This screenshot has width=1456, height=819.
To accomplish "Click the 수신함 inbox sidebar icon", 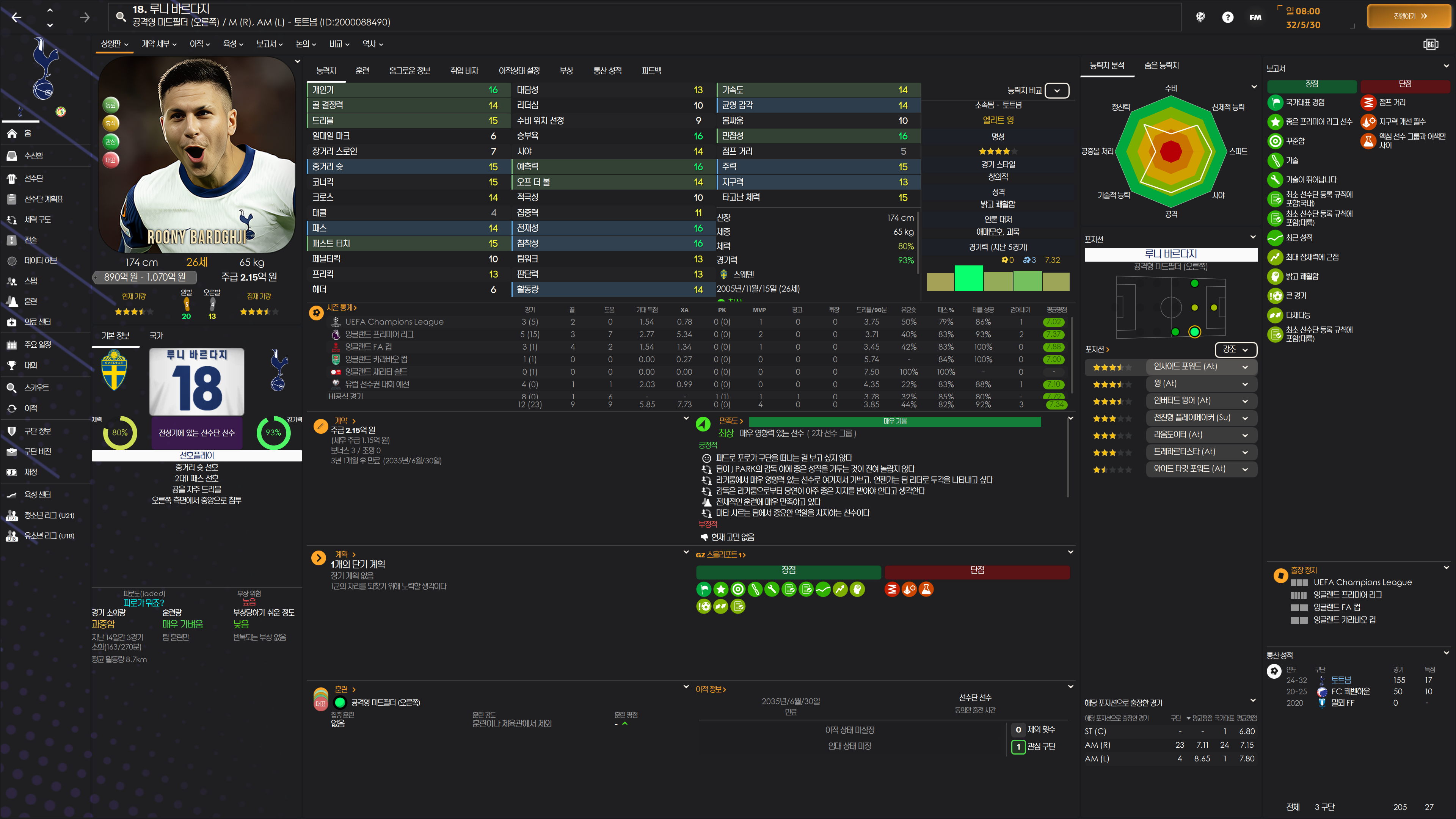I will click(x=12, y=156).
